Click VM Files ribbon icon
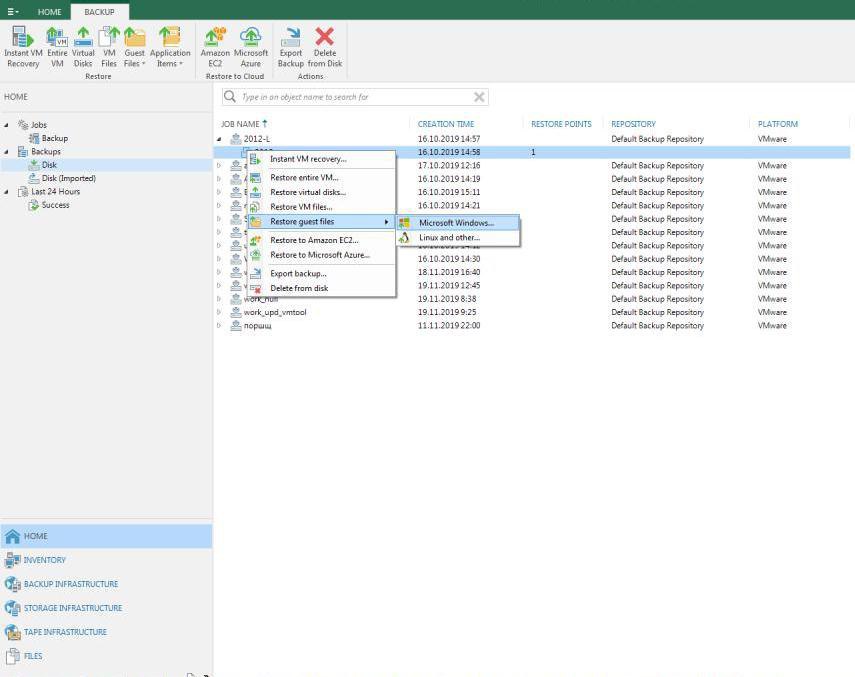The image size is (855, 677). 109,47
